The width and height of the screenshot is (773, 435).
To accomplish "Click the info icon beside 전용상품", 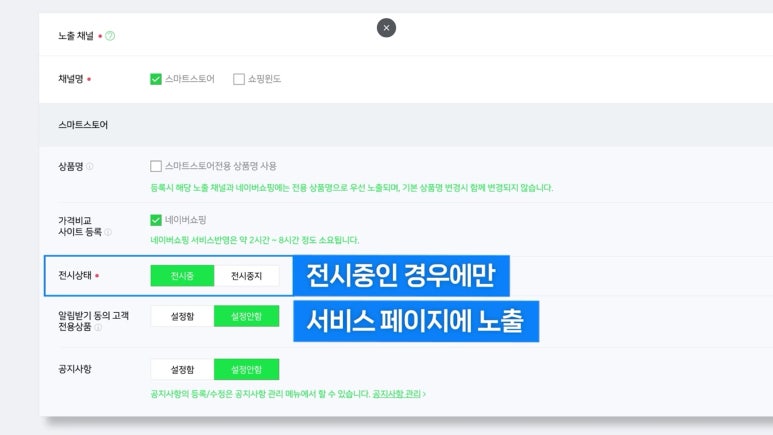I will 99,327.
